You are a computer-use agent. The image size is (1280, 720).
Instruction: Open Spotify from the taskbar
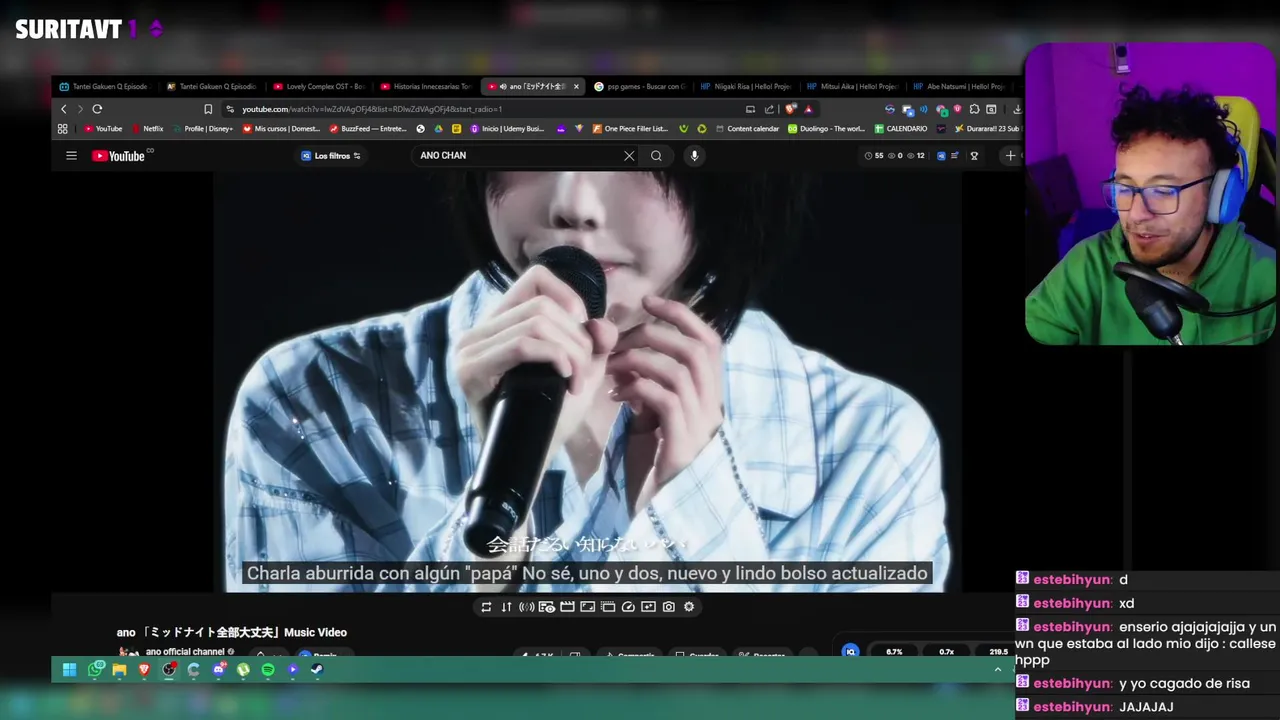[268, 670]
